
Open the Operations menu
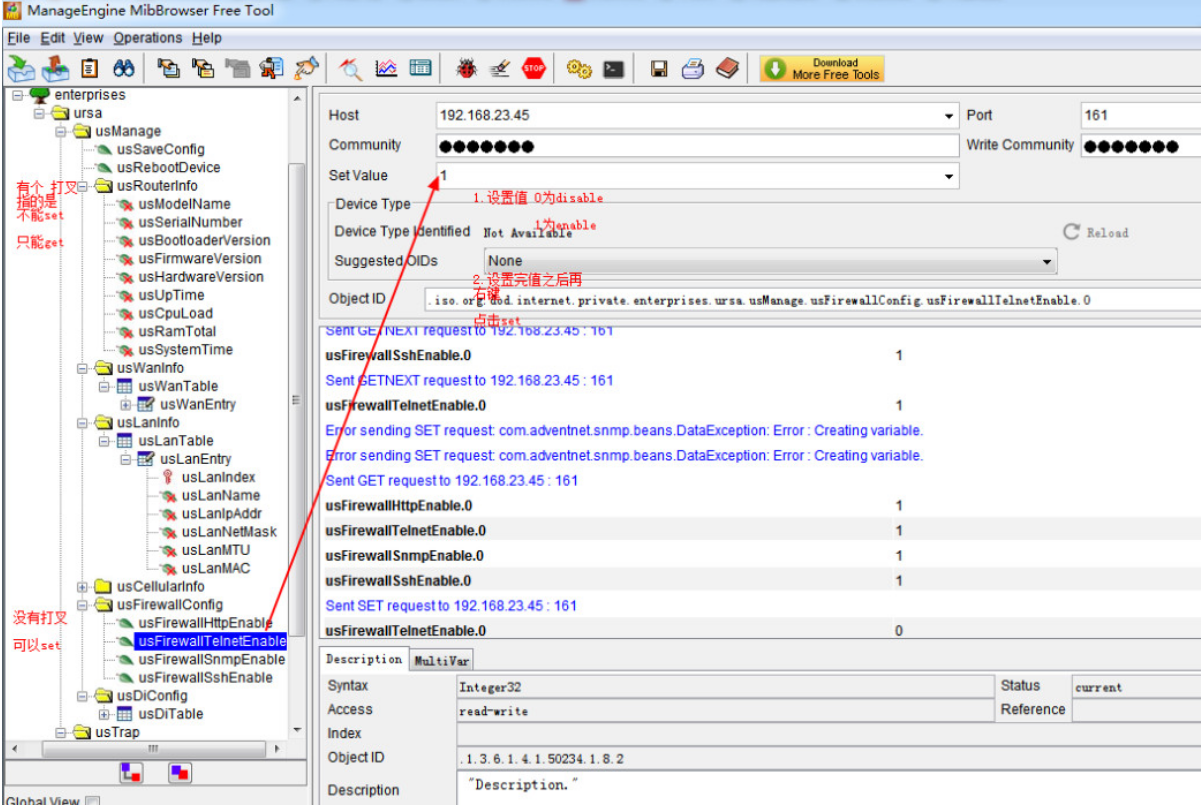148,38
